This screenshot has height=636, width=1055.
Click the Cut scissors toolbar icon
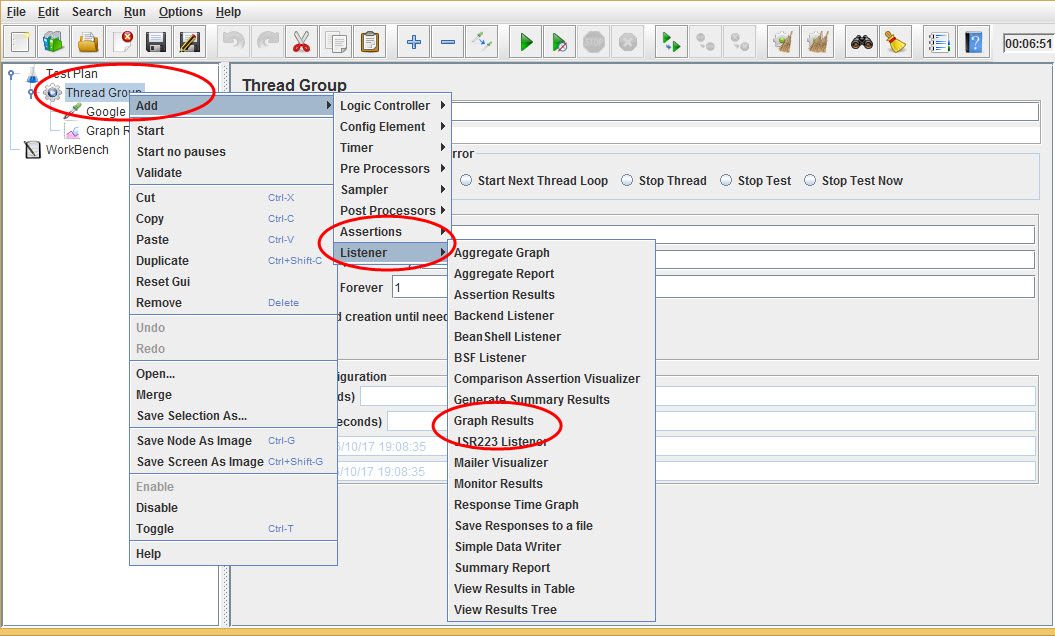[300, 42]
